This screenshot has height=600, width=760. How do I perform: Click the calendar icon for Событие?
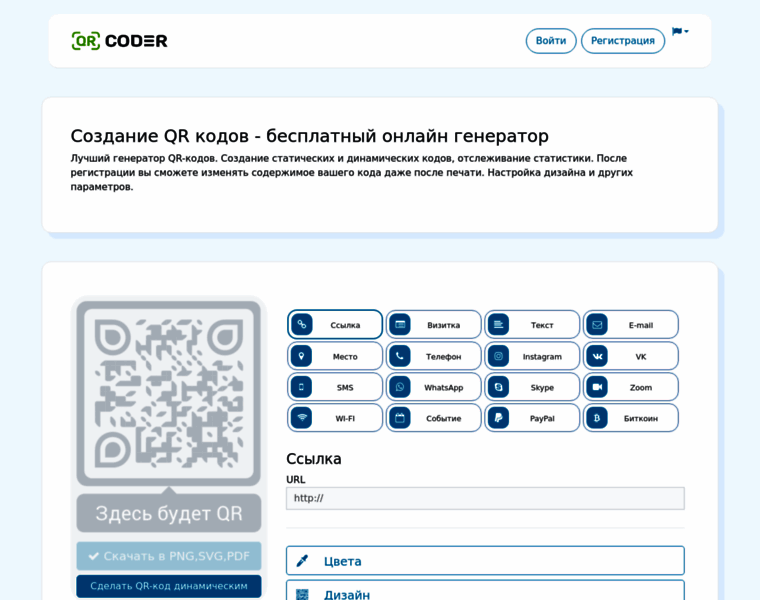[400, 418]
